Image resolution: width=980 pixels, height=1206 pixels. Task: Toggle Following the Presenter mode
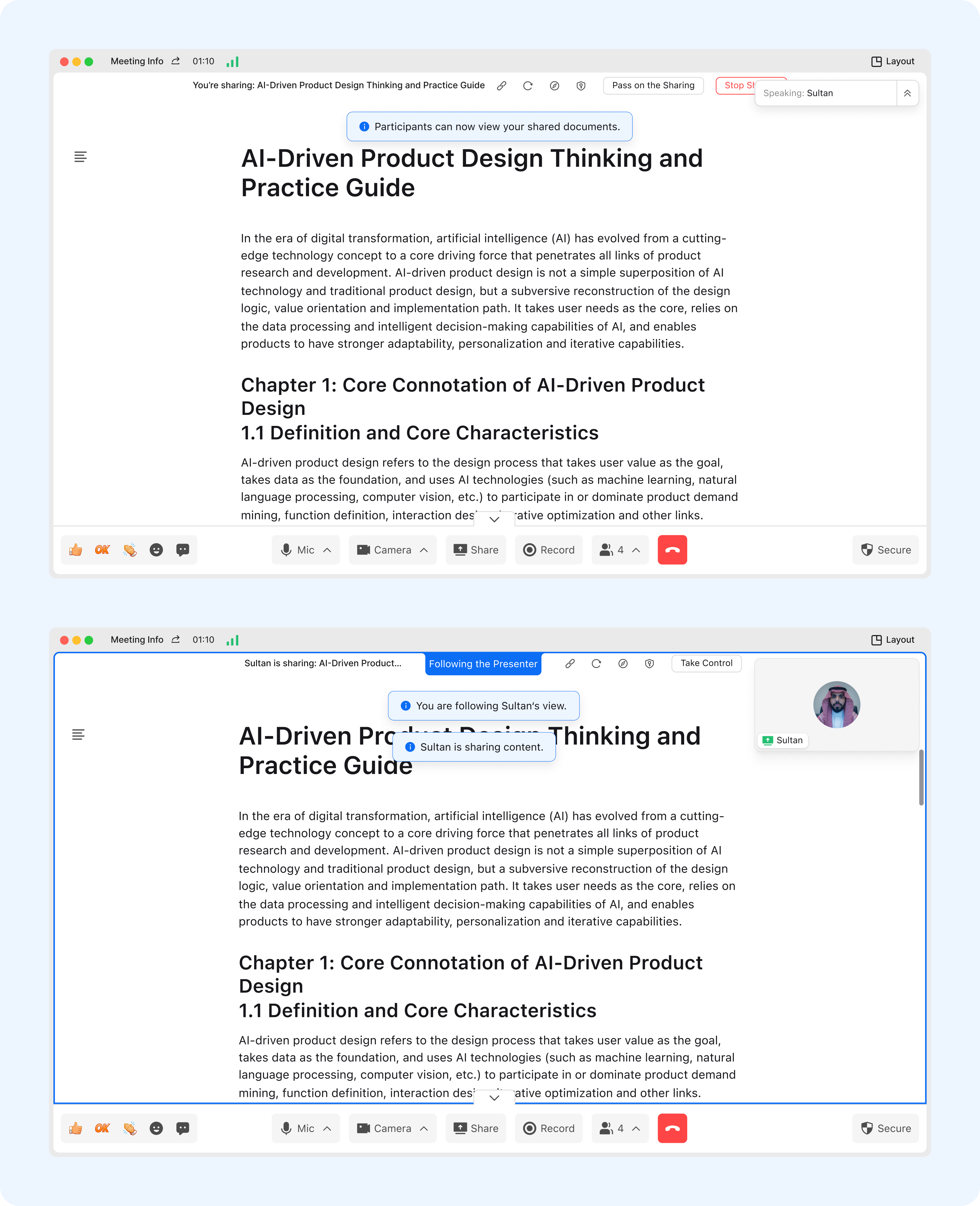(483, 664)
